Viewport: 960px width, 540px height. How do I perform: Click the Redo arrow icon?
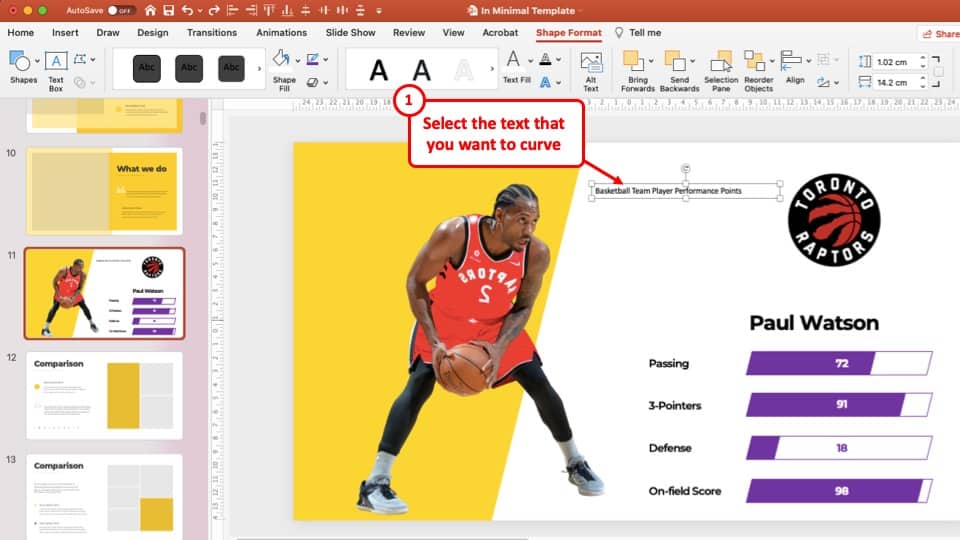[214, 10]
